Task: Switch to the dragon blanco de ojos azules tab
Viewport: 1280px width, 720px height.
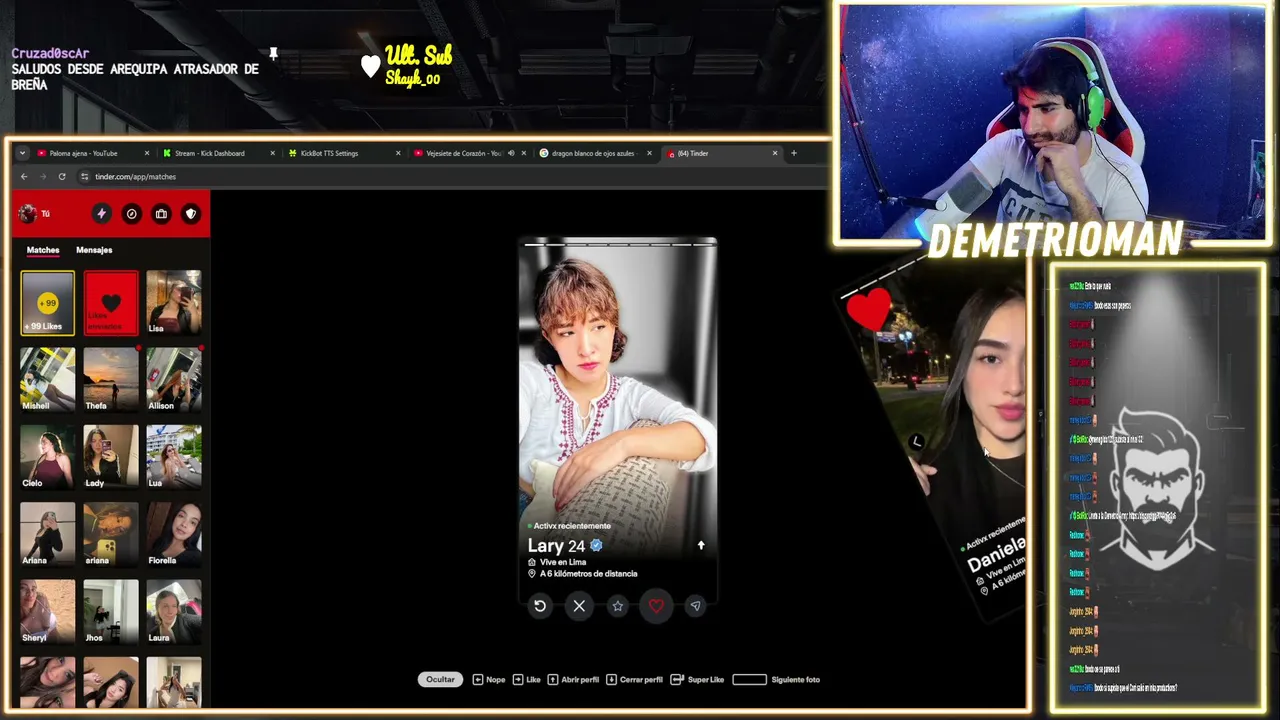Action: (595, 153)
